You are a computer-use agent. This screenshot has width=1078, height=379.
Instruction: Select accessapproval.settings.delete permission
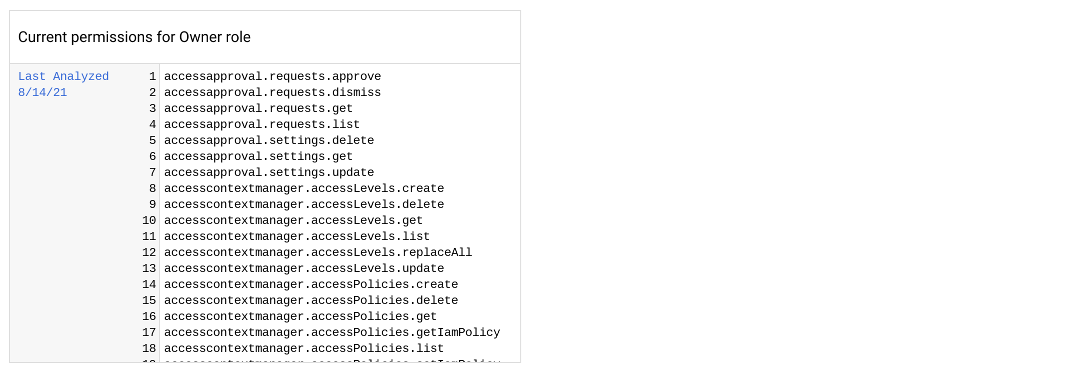coord(269,140)
